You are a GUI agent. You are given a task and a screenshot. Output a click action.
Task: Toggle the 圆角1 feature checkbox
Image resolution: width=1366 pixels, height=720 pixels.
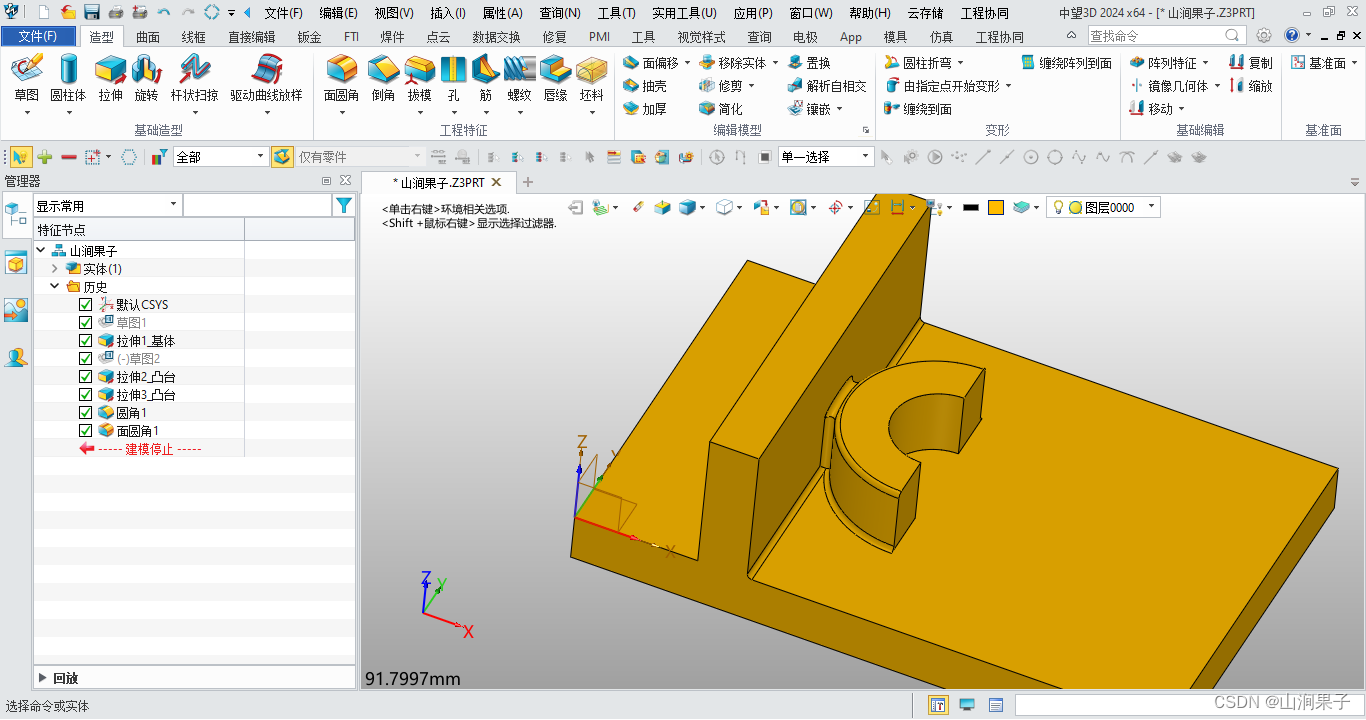(86, 412)
